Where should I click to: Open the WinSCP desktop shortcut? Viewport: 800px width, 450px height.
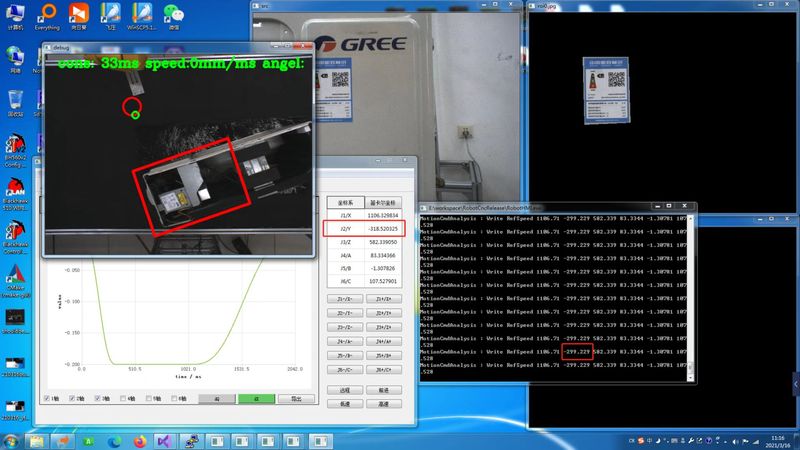tap(142, 16)
